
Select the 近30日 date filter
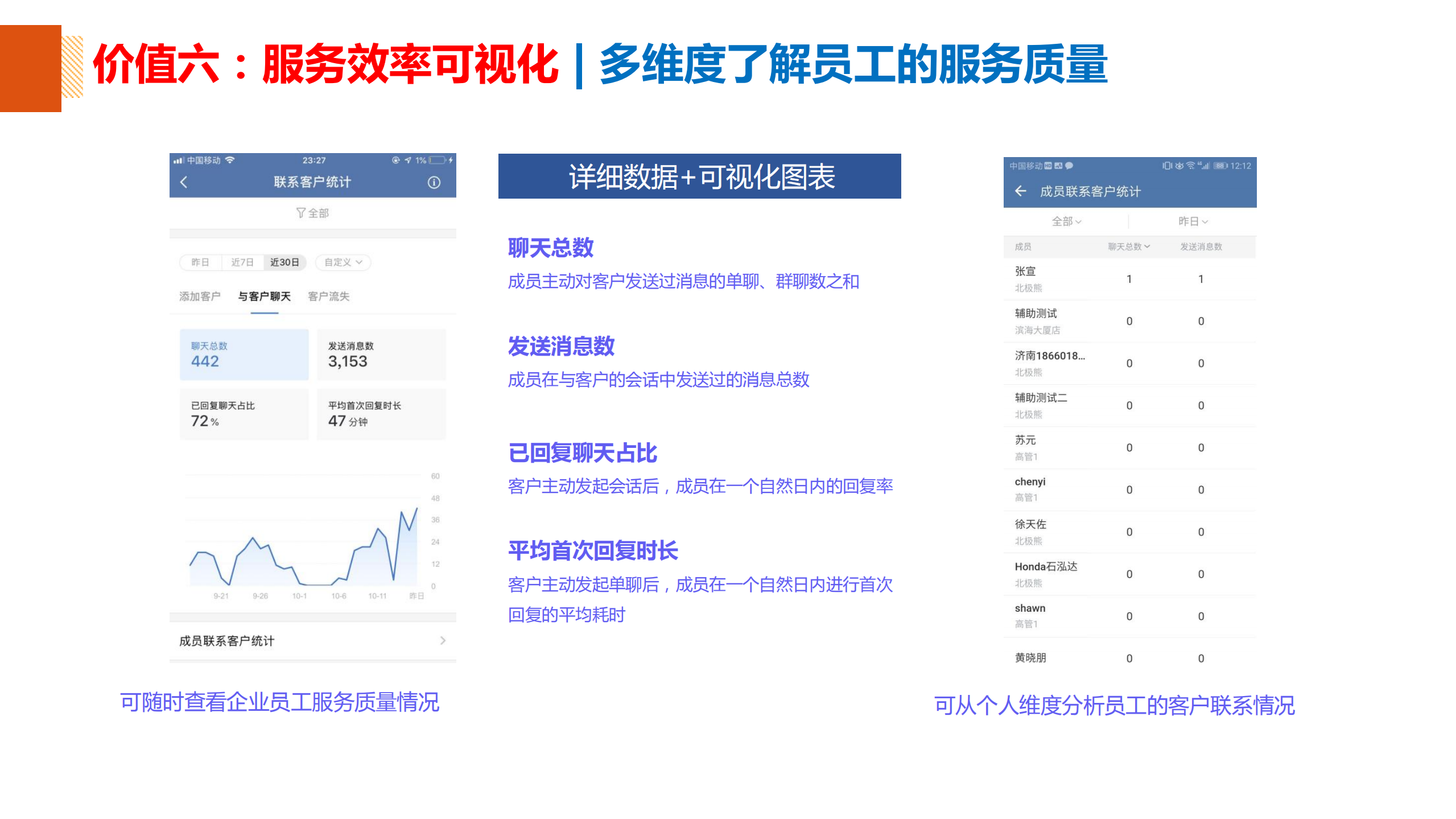[x=284, y=262]
